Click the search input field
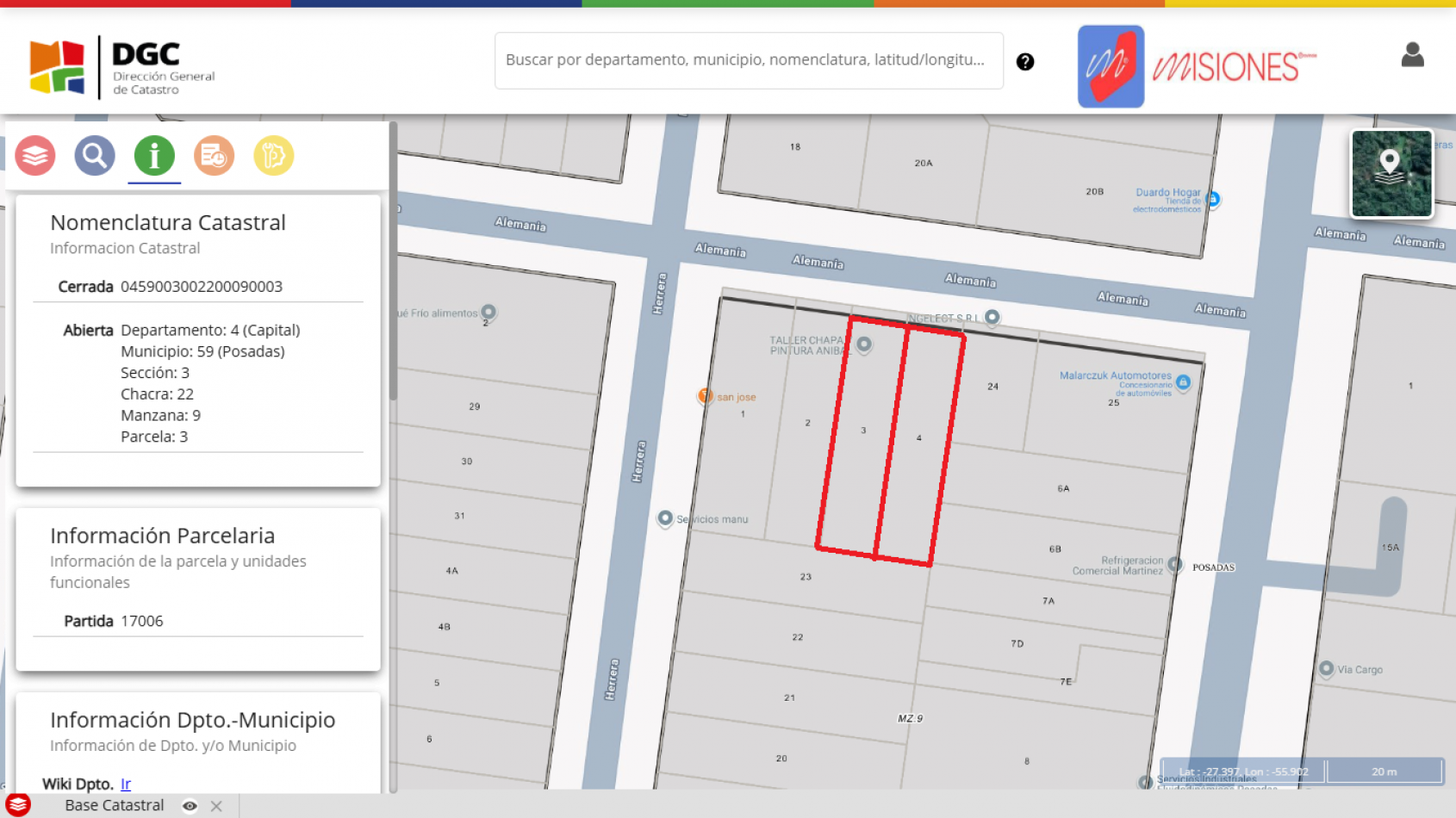Image resolution: width=1456 pixels, height=818 pixels. tap(748, 60)
